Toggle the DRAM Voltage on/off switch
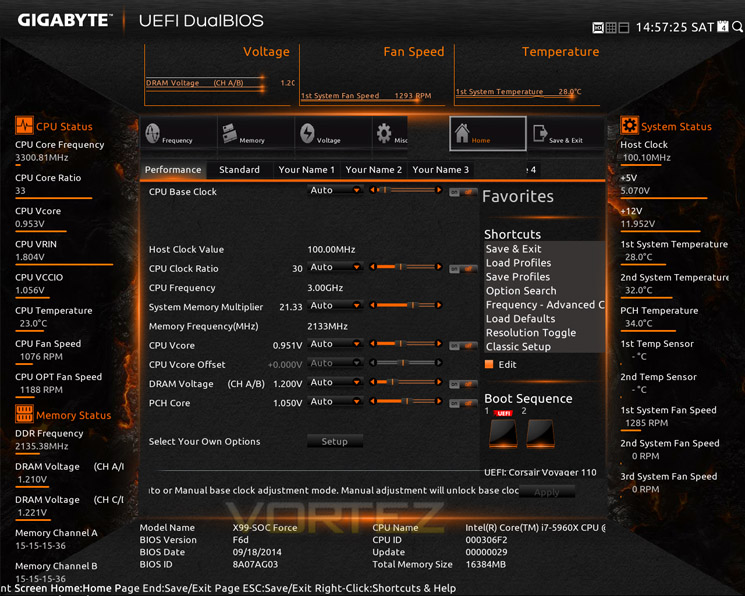The width and height of the screenshot is (745, 596). pyautogui.click(x=463, y=384)
